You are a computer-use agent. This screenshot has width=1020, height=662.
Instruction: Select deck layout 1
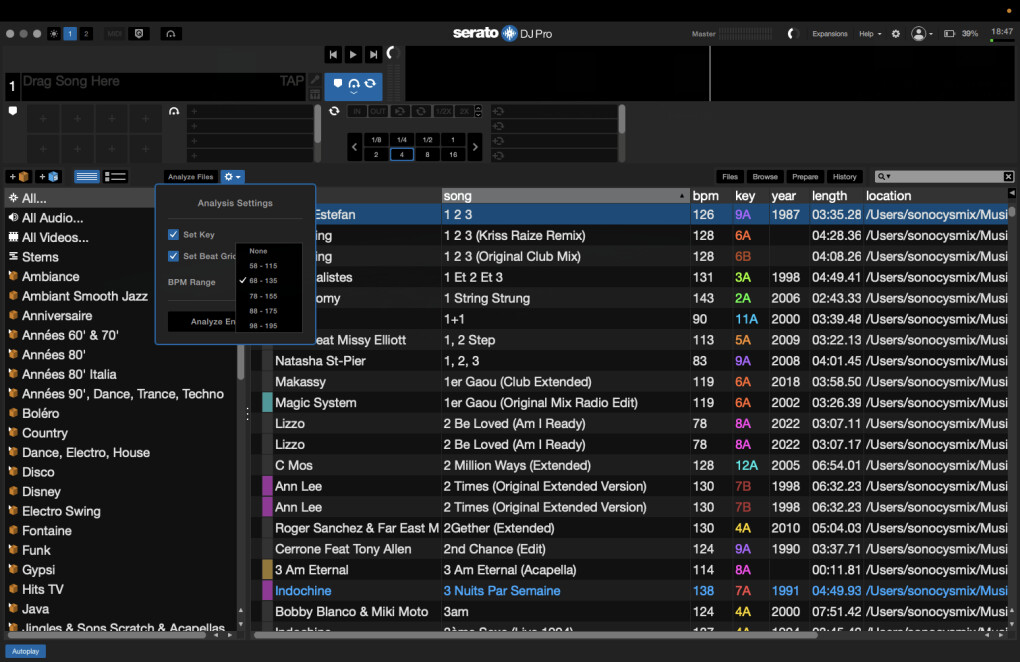(70, 34)
